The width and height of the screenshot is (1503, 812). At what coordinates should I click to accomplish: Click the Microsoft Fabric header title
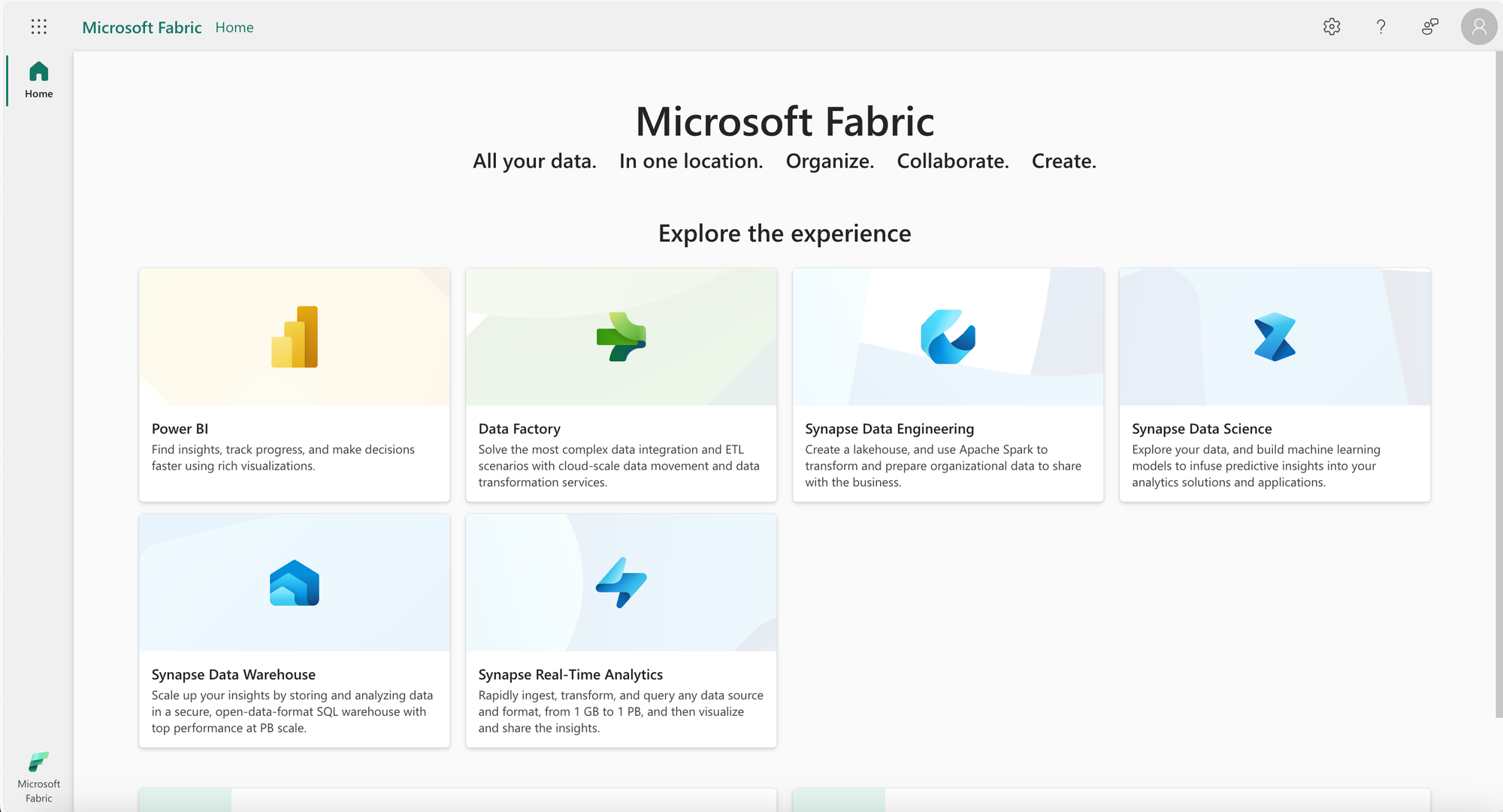(142, 28)
